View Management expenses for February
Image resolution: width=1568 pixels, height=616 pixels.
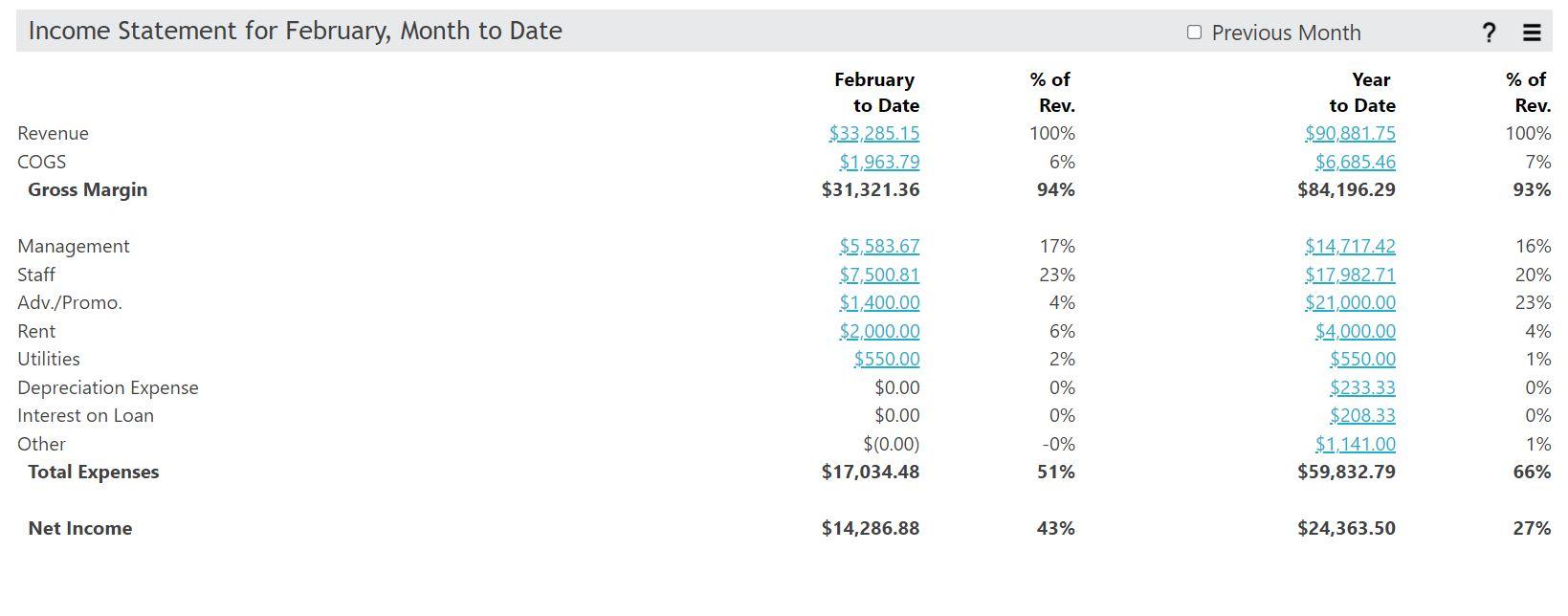tap(879, 246)
